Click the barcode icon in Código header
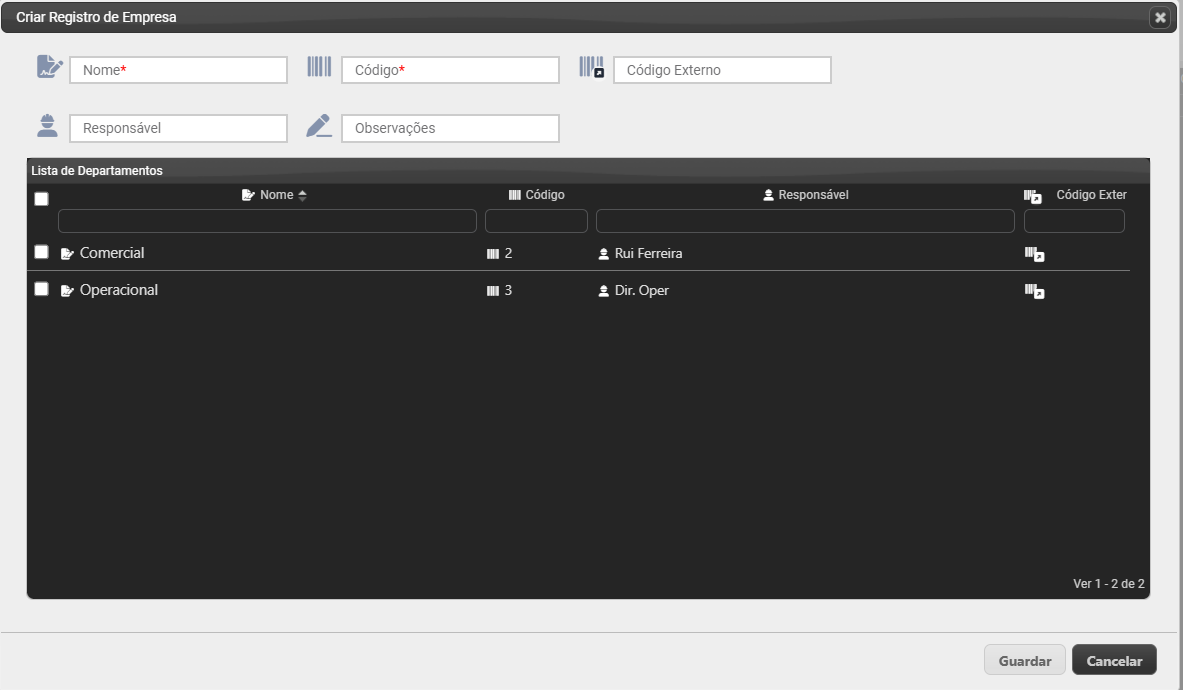The height and width of the screenshot is (690, 1183). tap(515, 195)
